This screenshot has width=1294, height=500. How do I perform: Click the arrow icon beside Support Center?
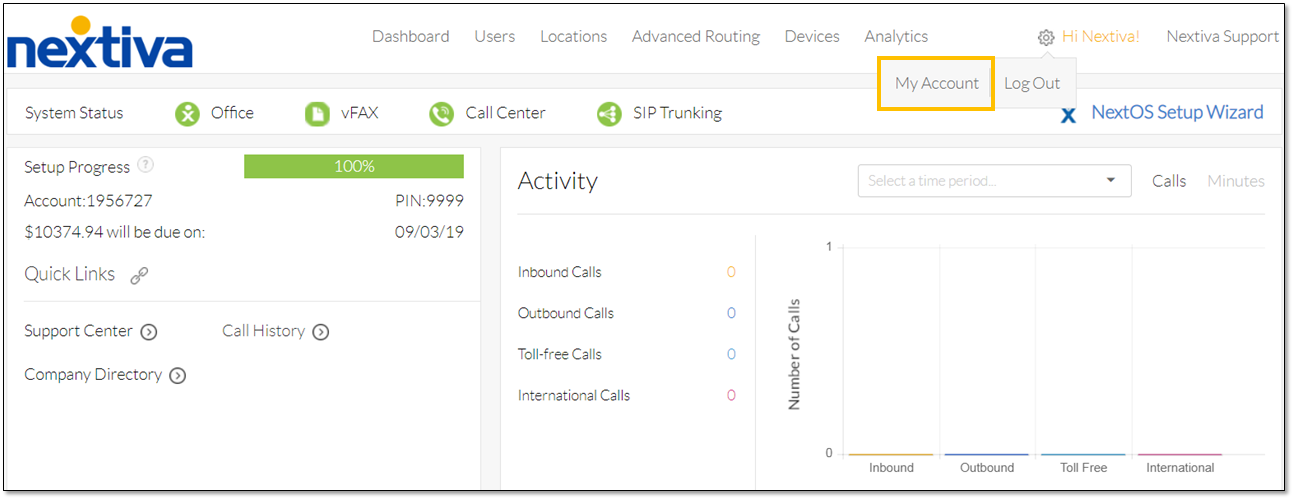pyautogui.click(x=149, y=332)
